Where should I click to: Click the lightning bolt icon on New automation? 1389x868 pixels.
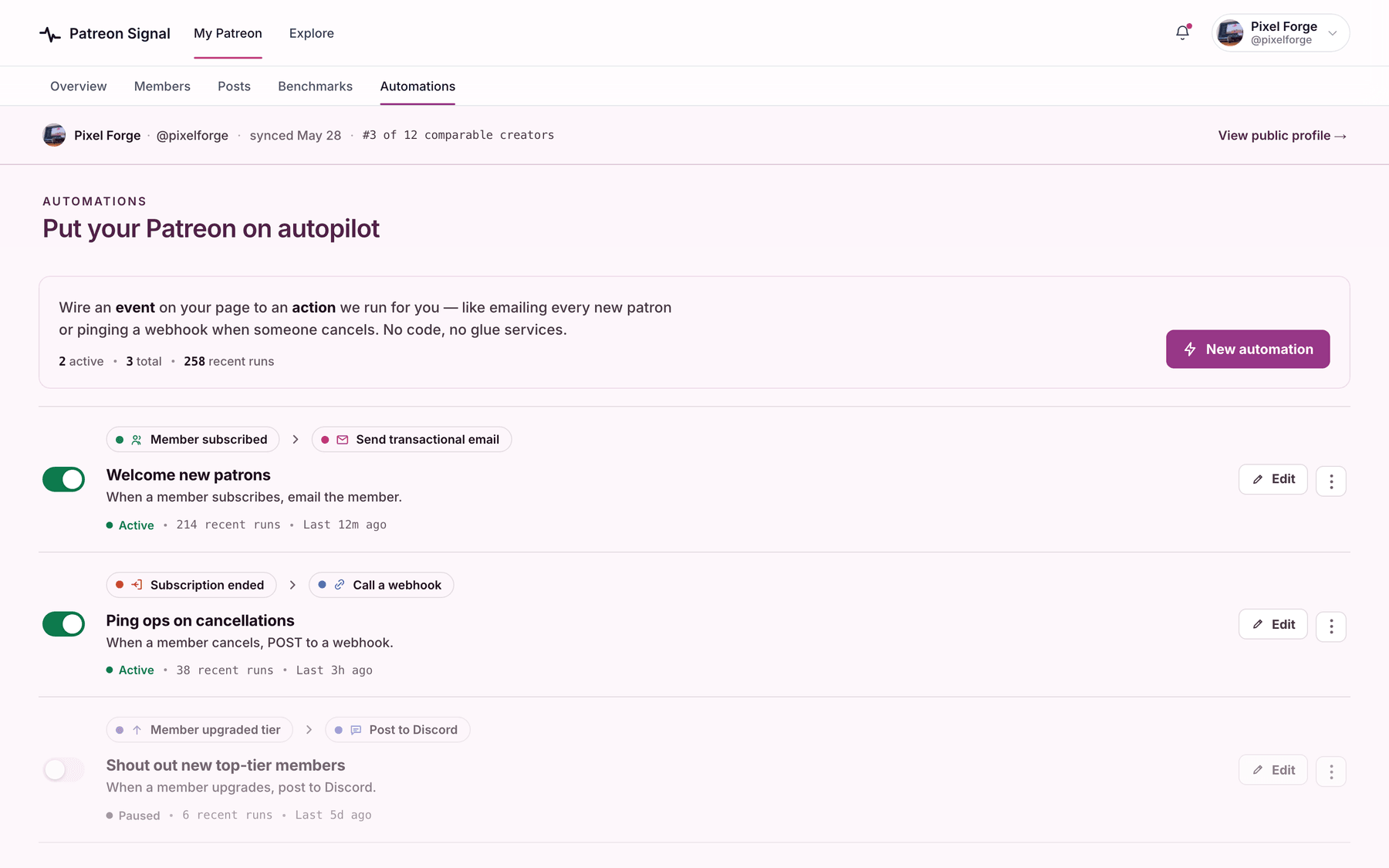point(1190,349)
